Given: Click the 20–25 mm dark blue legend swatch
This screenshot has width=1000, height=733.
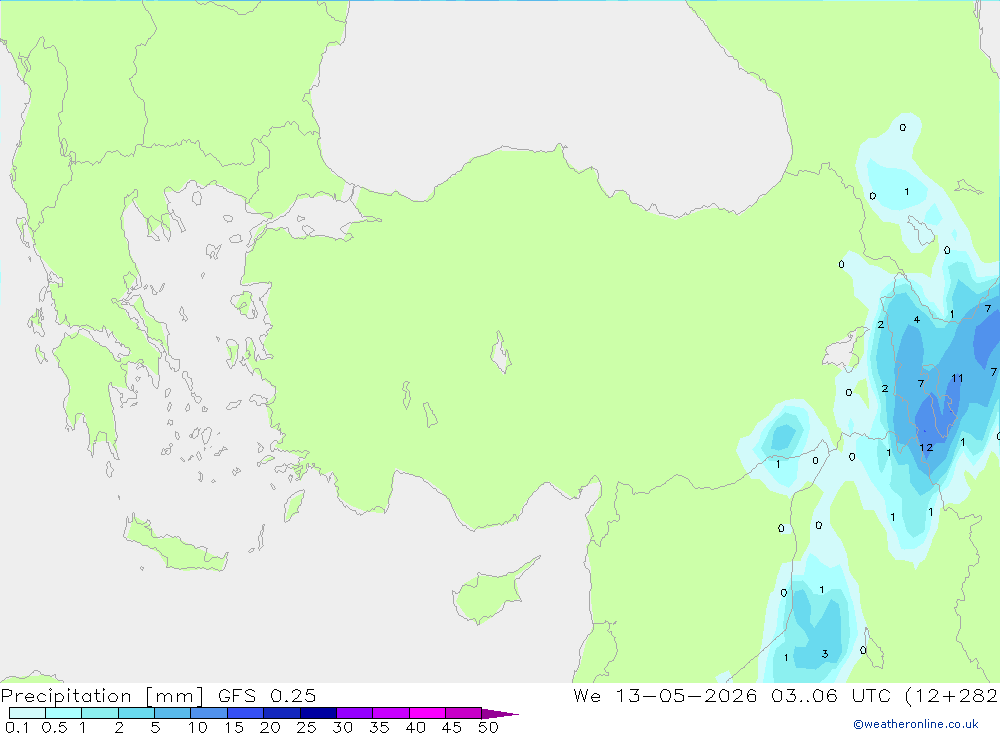Looking at the screenshot, I should pos(281,713).
